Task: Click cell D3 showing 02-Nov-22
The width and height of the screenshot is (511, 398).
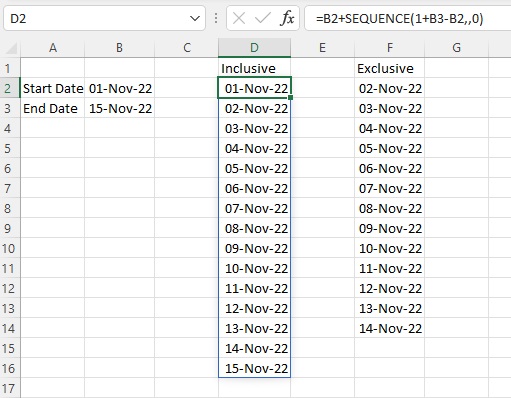Action: [x=254, y=108]
